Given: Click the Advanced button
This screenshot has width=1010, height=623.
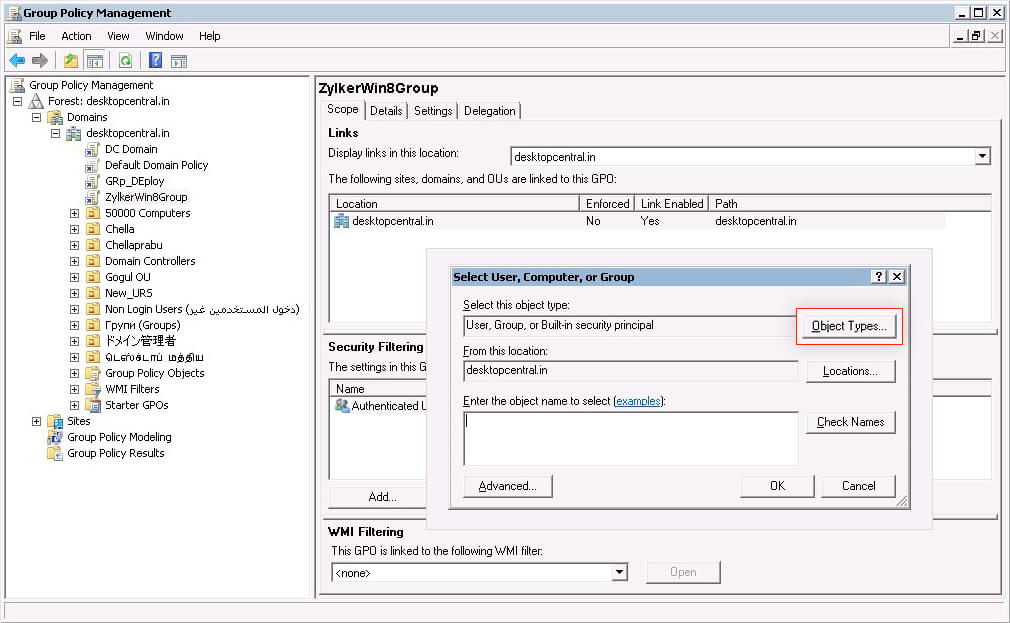Looking at the screenshot, I should coord(507,486).
